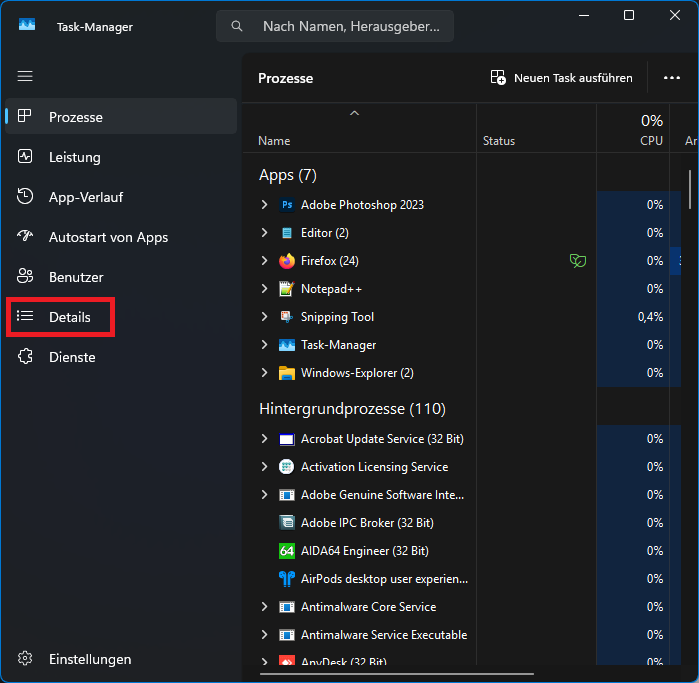Click Neuen Task ausführen button
Viewport: 699px width, 683px height.
(x=561, y=78)
